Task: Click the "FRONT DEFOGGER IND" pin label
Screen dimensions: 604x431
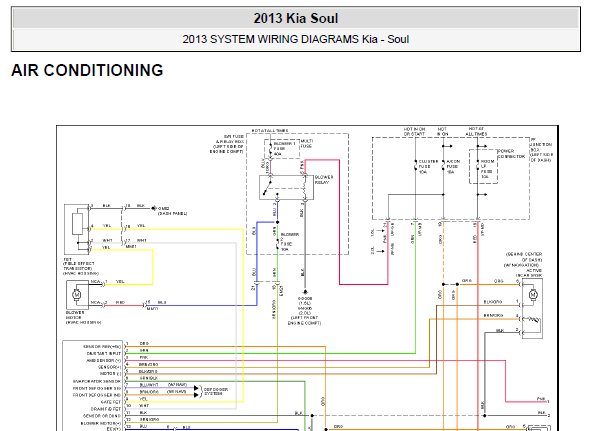Action: (97, 395)
